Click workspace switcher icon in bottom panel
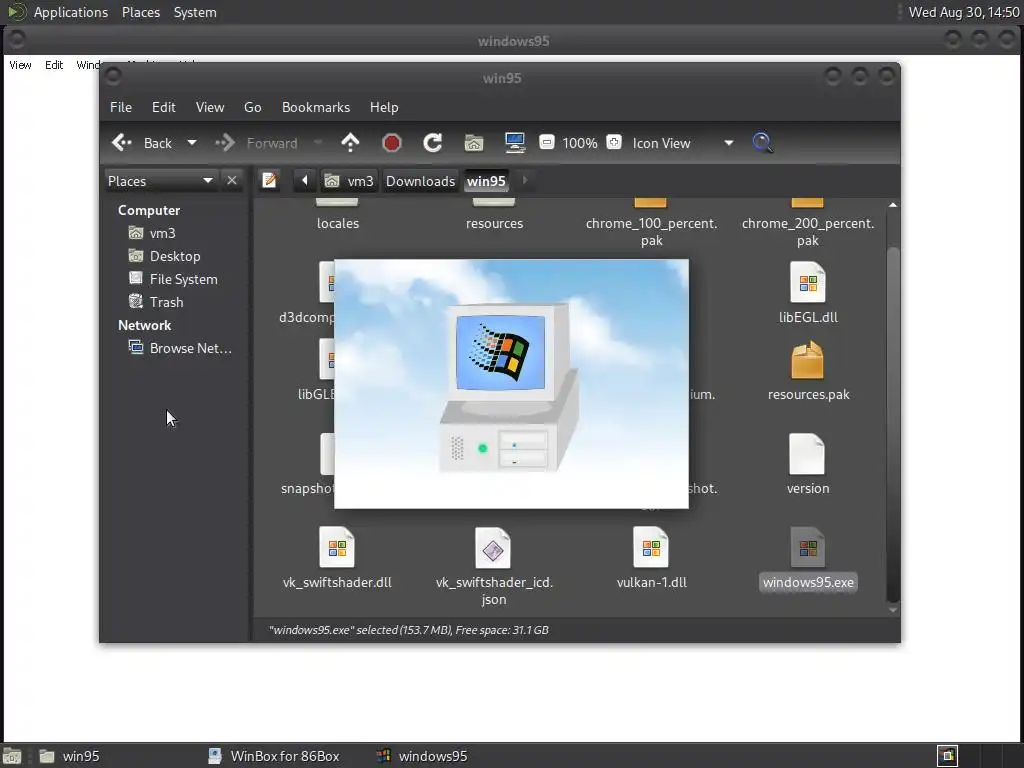 948,756
